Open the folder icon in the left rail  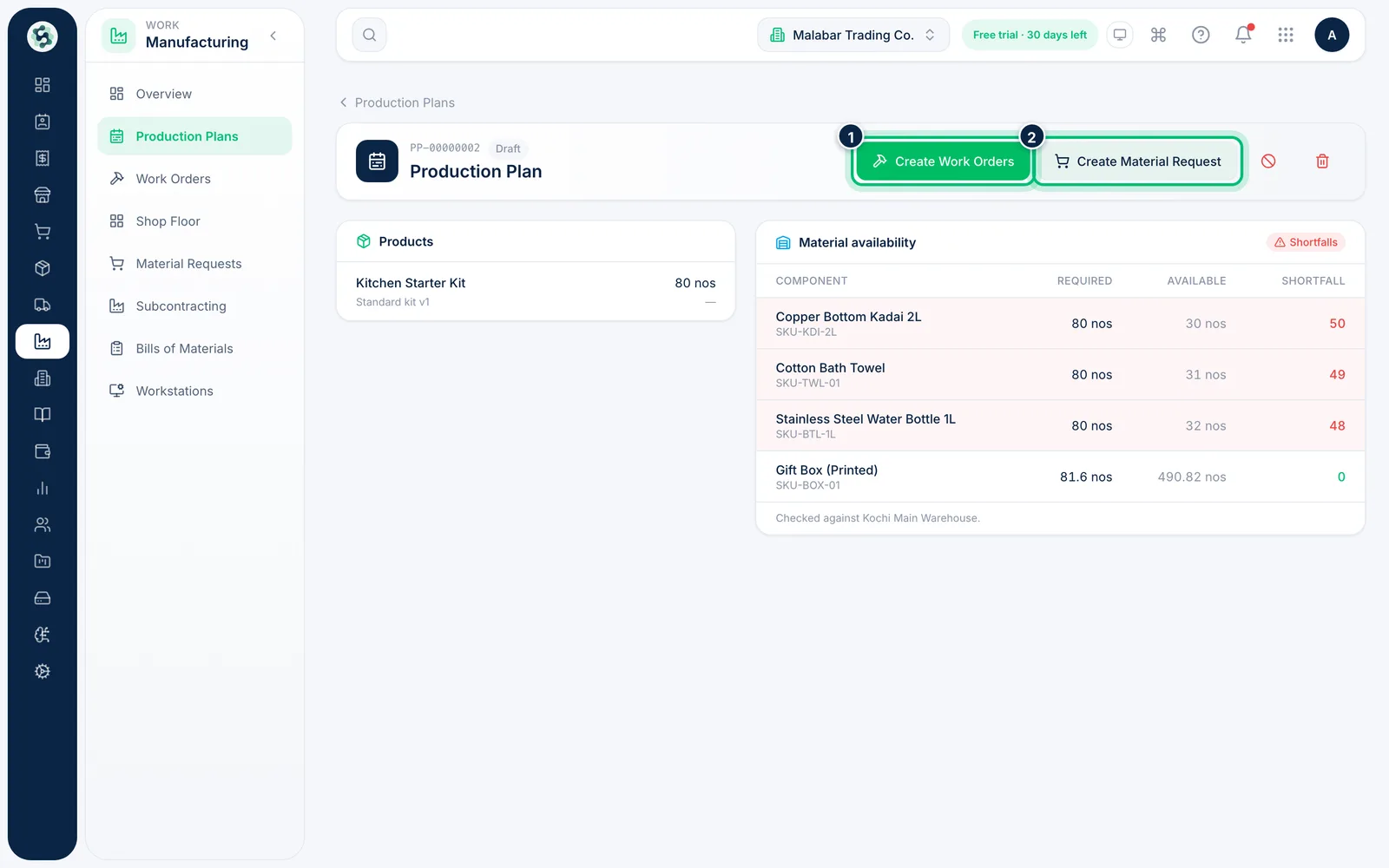42,562
